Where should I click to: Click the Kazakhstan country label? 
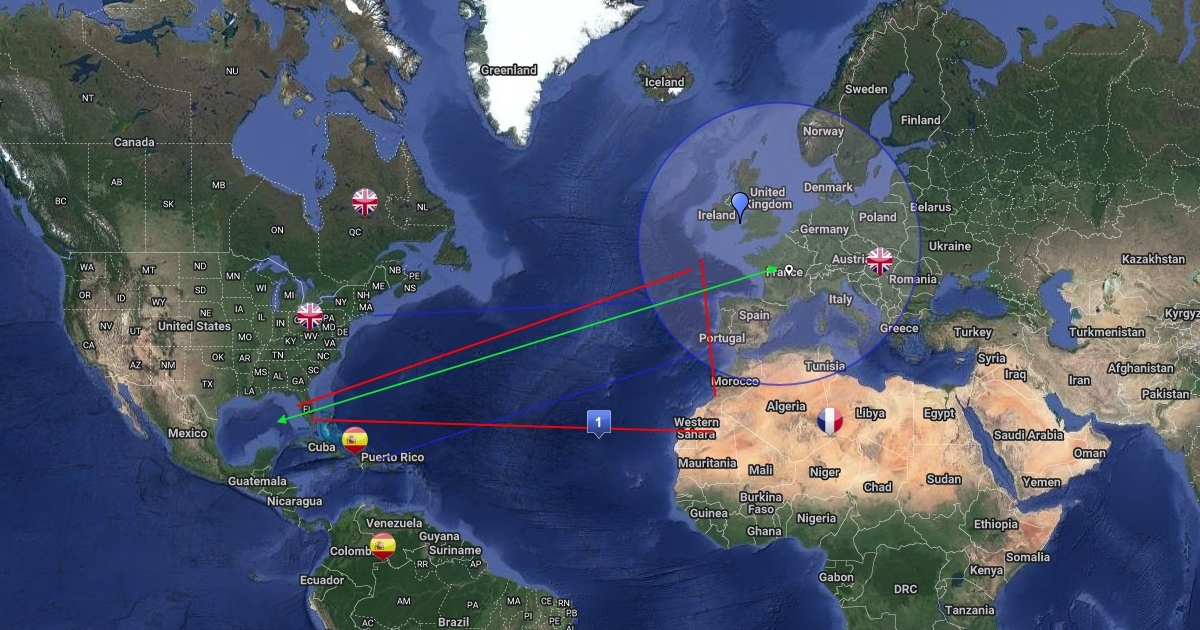coord(1154,259)
